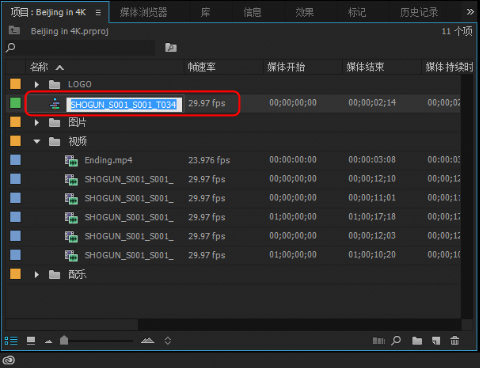Click clip icon of row ending 00;00;11;01
Image resolution: width=480 pixels, height=368 pixels.
pyautogui.click(x=71, y=199)
